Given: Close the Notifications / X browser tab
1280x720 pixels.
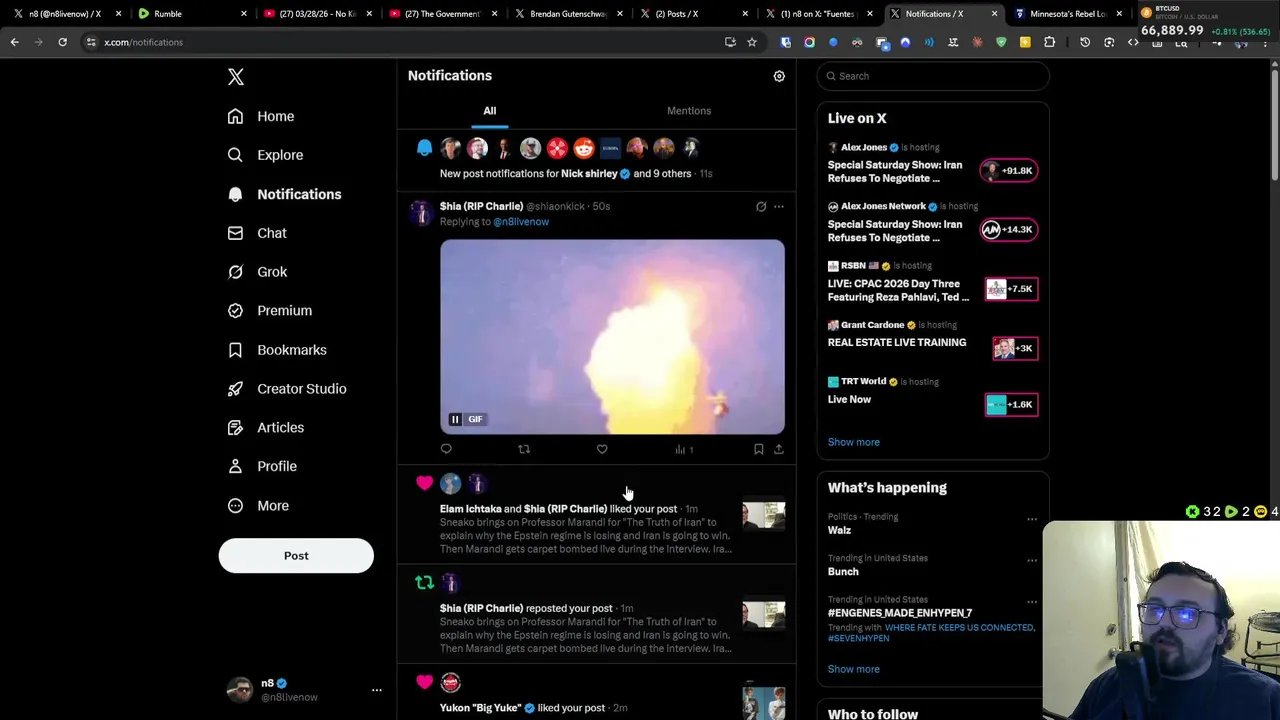Looking at the screenshot, I should click(x=994, y=14).
